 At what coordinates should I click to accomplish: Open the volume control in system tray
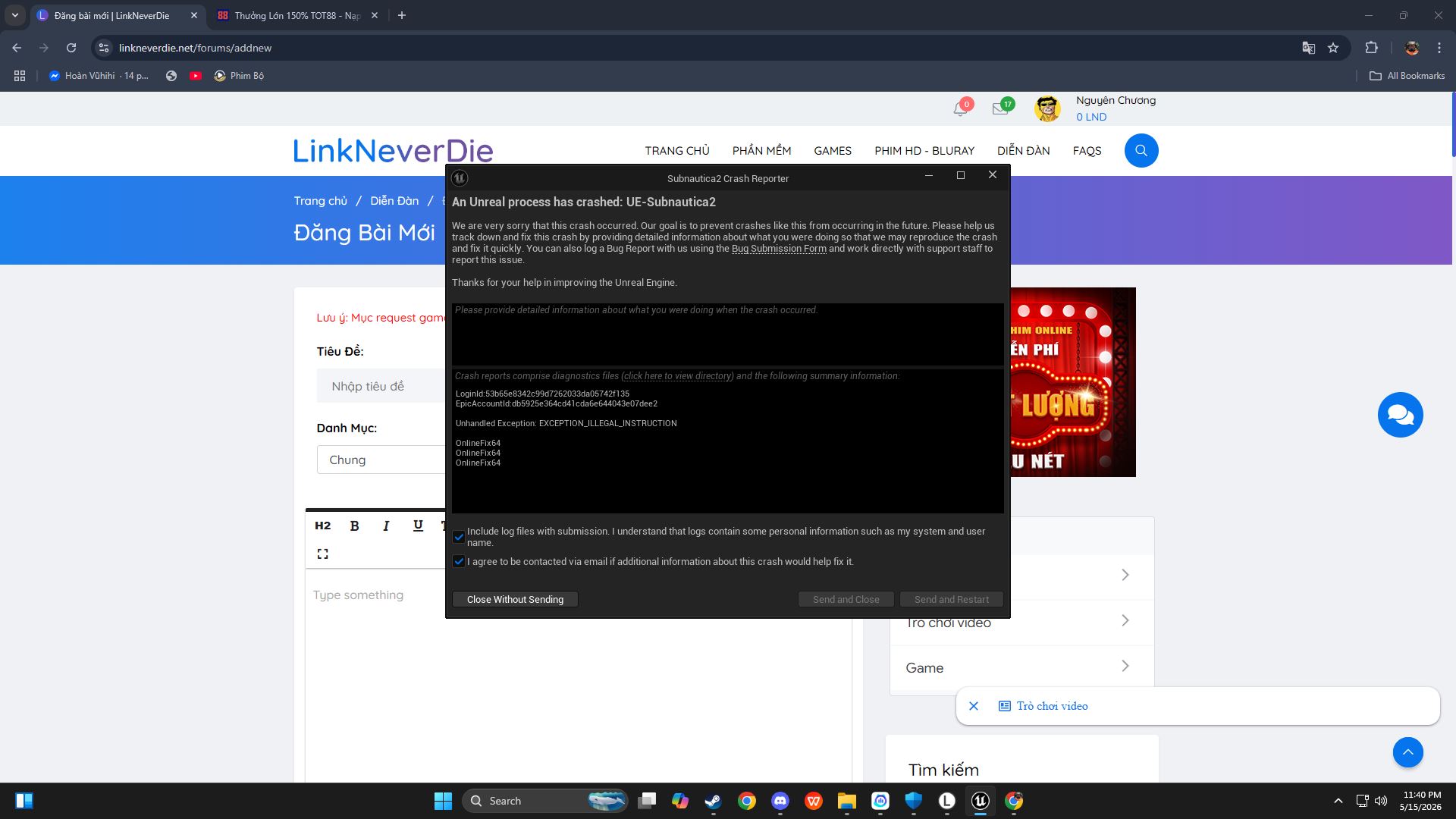1381,801
